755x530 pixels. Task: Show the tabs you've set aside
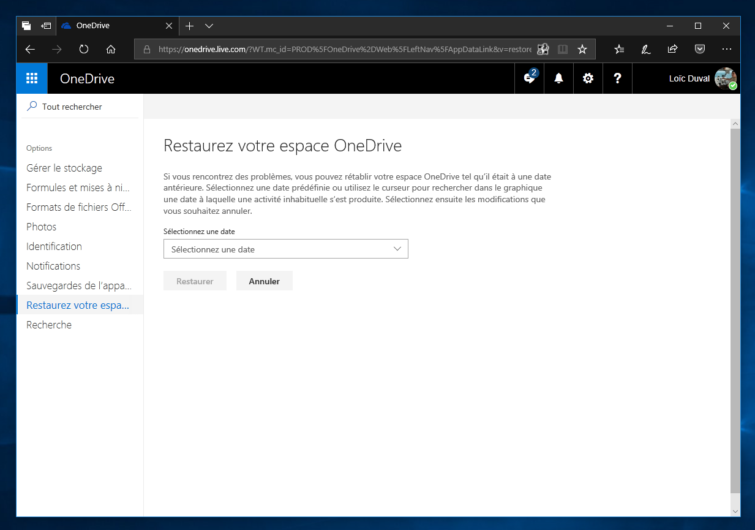[x=26, y=26]
